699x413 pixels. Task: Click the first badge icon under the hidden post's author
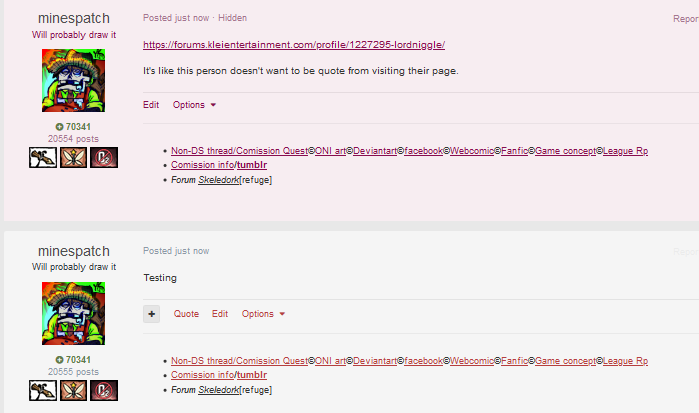click(42, 158)
